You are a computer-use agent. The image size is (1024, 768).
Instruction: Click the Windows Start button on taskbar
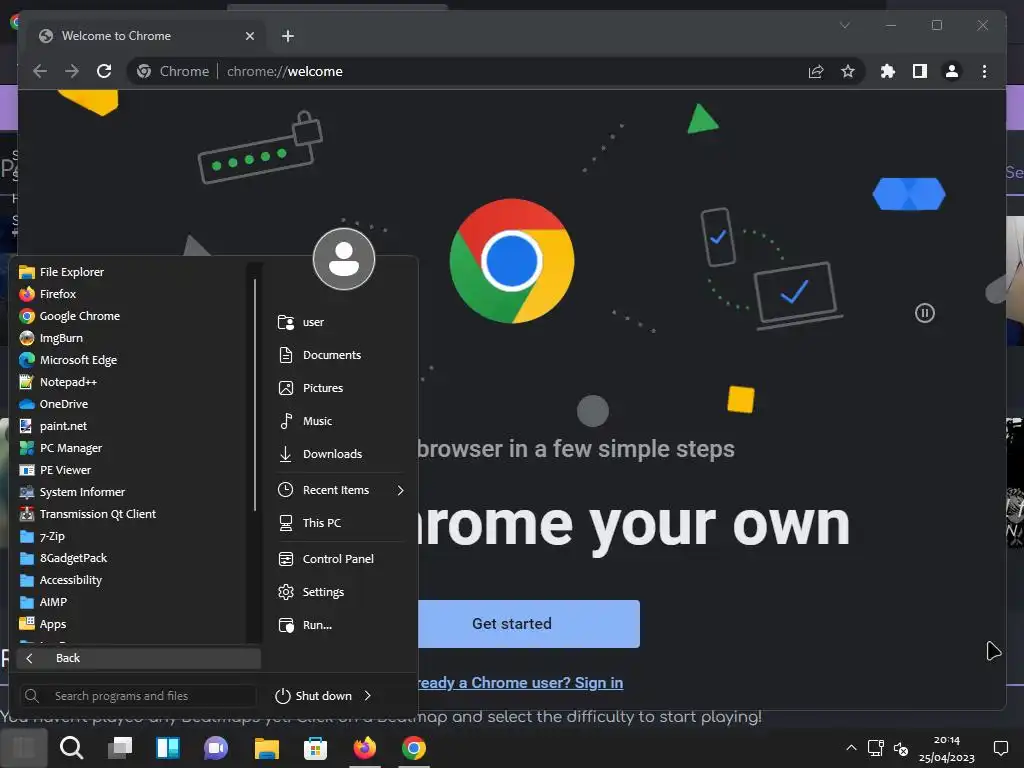coord(24,748)
